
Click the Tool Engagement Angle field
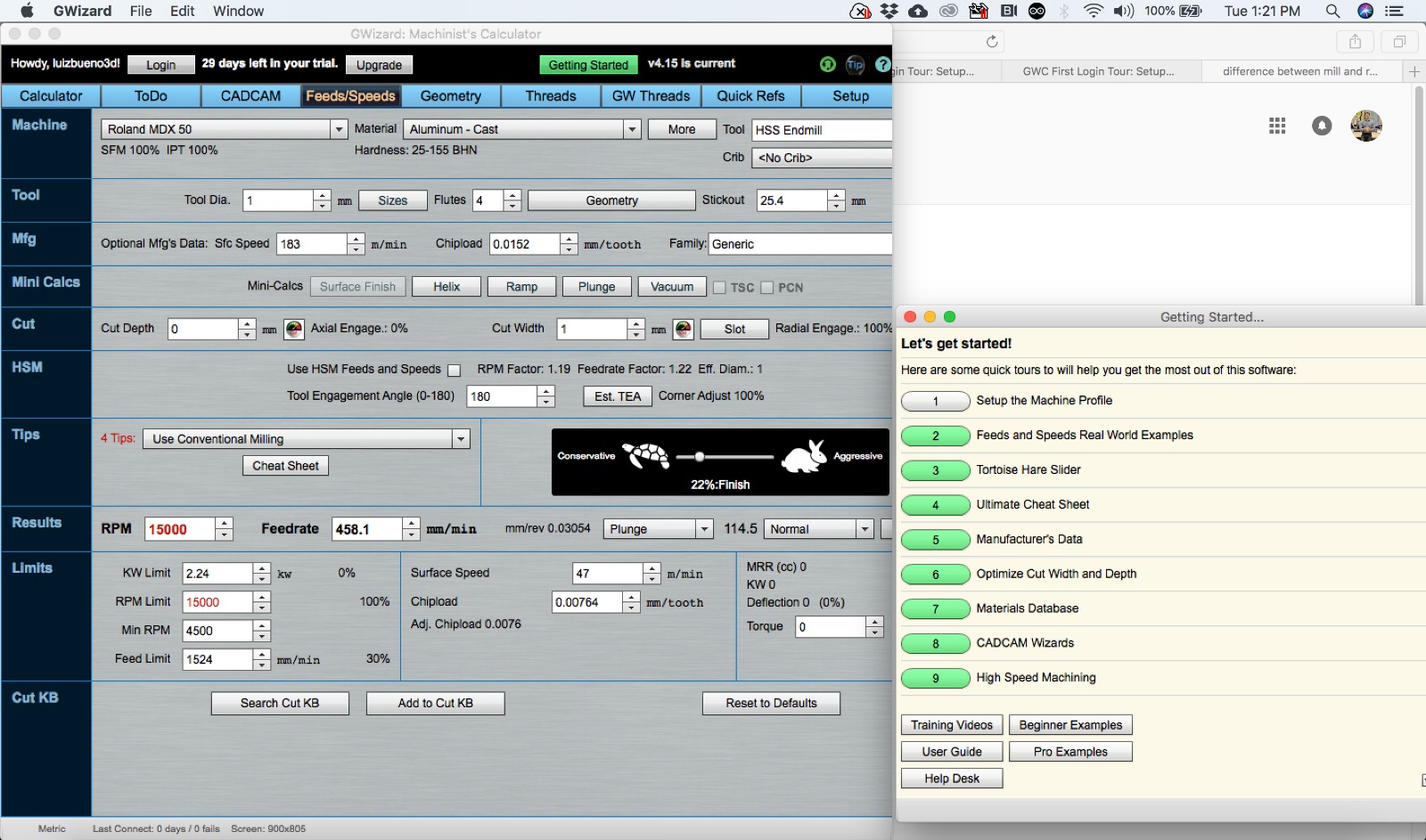(502, 396)
